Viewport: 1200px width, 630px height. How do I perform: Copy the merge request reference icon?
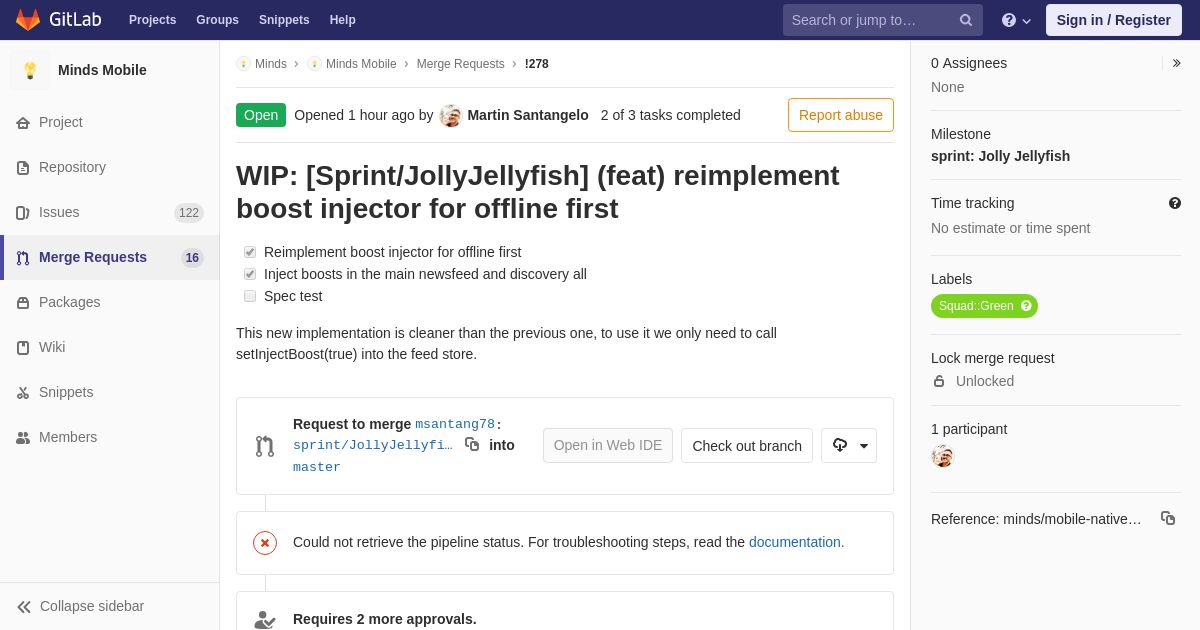1167,518
